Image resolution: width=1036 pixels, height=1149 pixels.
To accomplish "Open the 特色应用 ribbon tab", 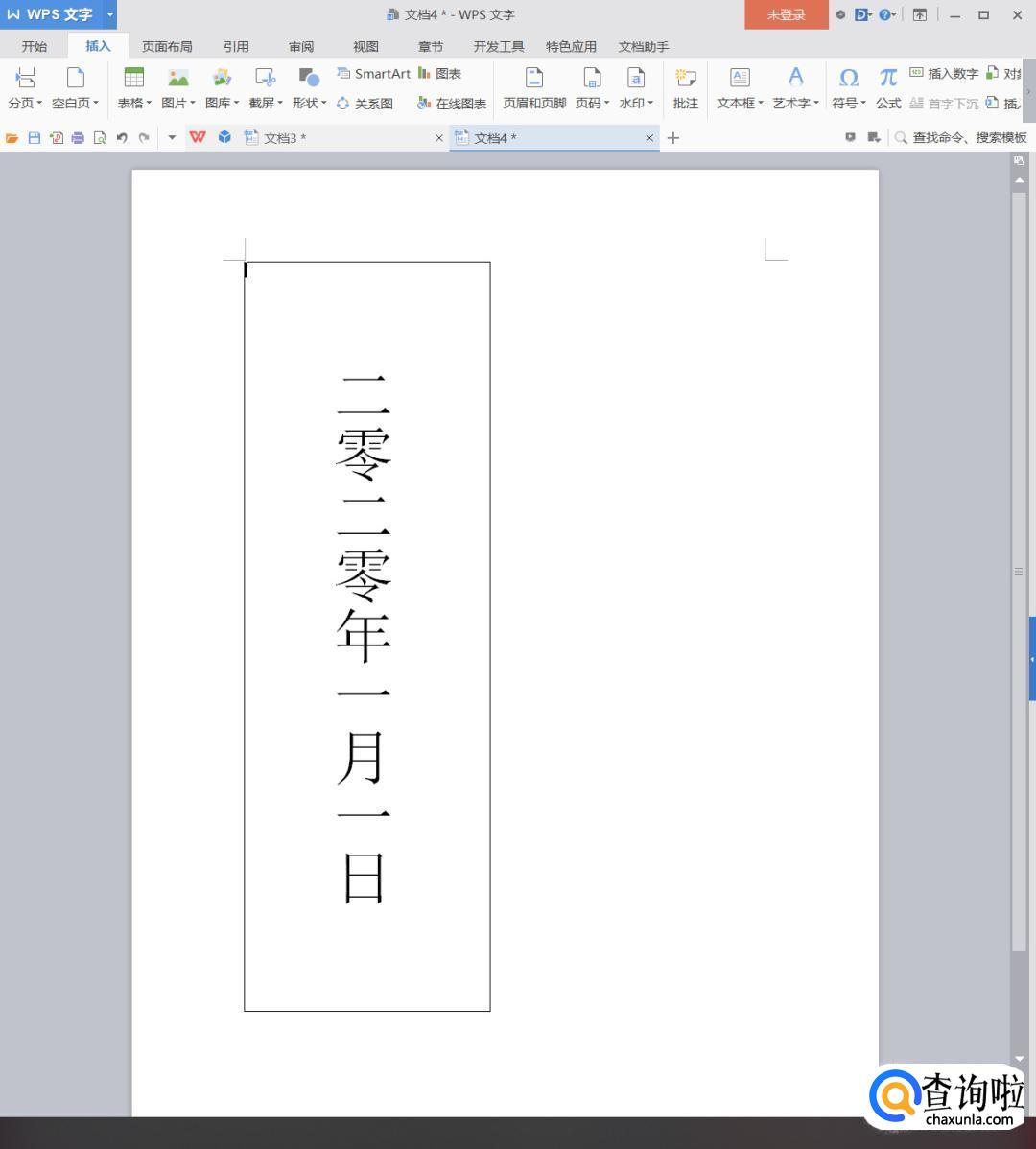I will pos(571,47).
